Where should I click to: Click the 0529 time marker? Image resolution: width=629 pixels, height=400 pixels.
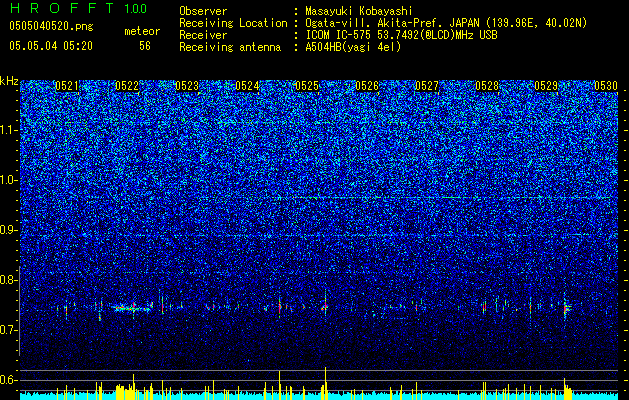(x=546, y=86)
